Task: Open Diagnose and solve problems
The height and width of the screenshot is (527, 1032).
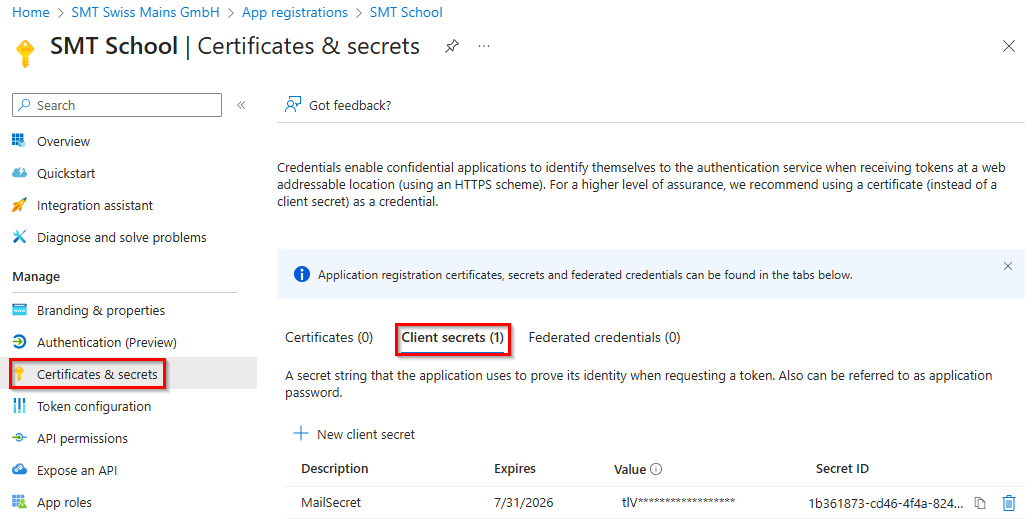Action: click(121, 237)
